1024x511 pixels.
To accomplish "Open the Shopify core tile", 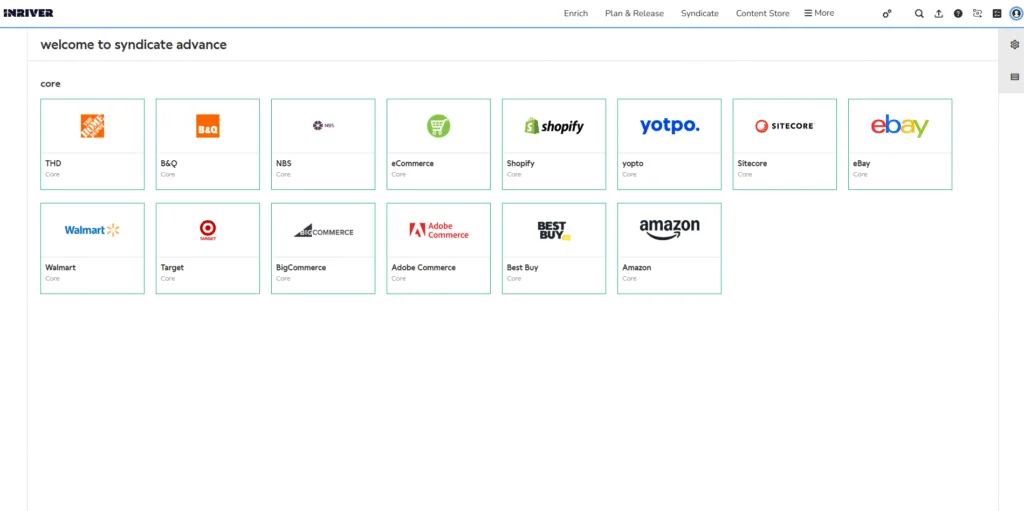I will point(553,144).
